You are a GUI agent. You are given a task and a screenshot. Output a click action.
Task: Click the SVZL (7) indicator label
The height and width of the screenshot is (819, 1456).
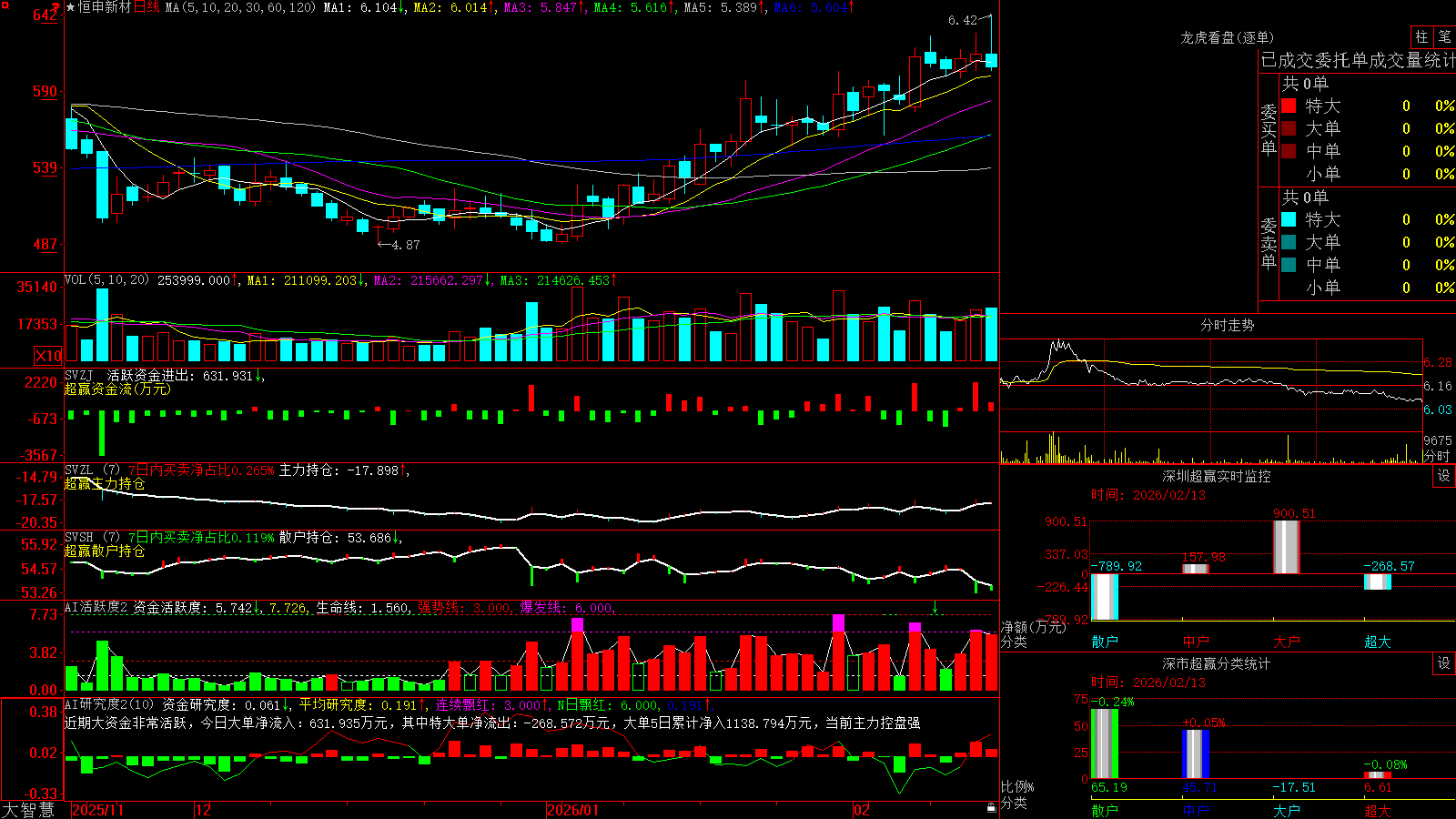pyautogui.click(x=92, y=470)
